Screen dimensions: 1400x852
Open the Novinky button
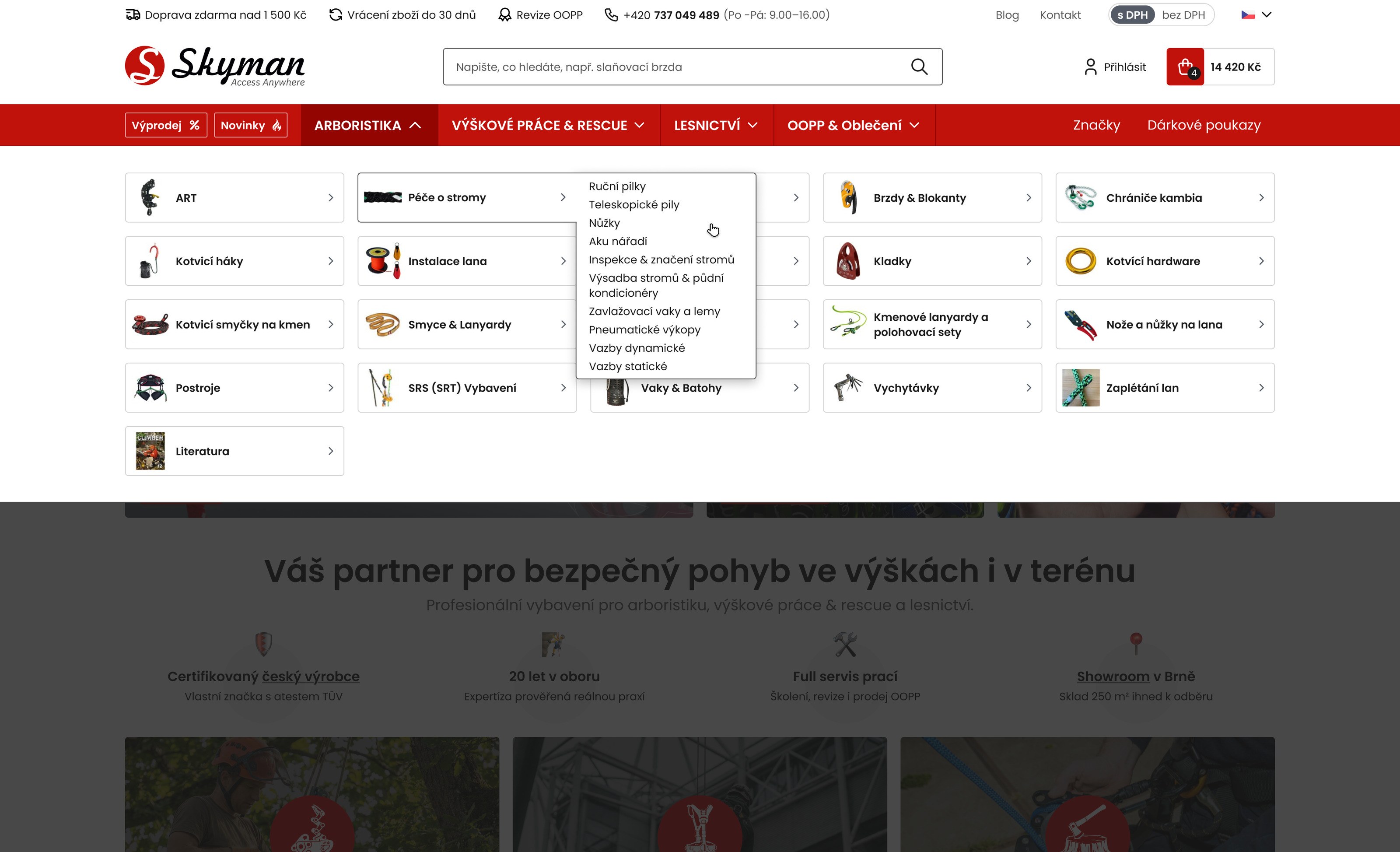coord(251,125)
